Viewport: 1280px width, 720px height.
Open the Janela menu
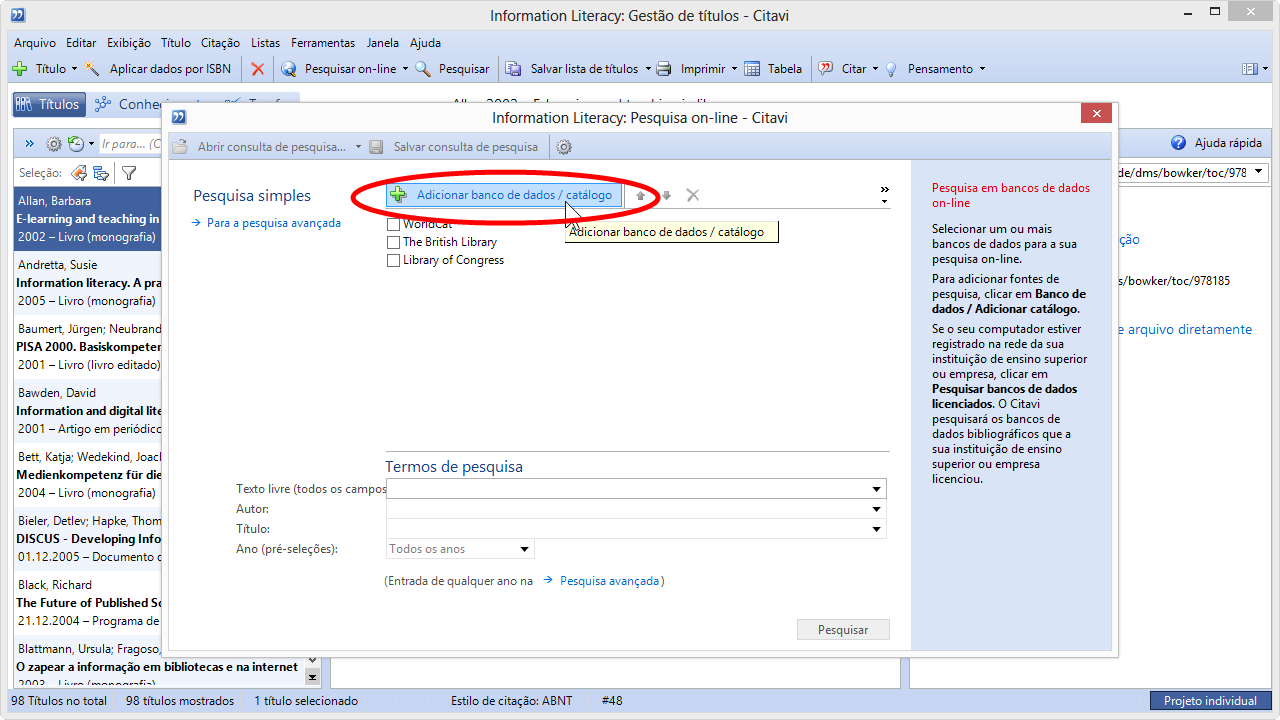pyautogui.click(x=383, y=43)
